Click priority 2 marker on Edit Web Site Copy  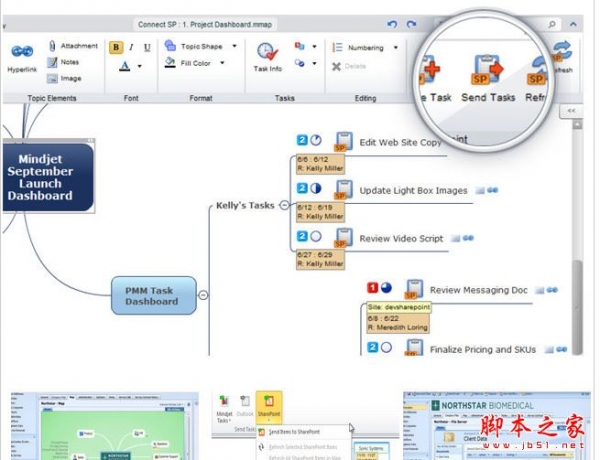click(302, 140)
